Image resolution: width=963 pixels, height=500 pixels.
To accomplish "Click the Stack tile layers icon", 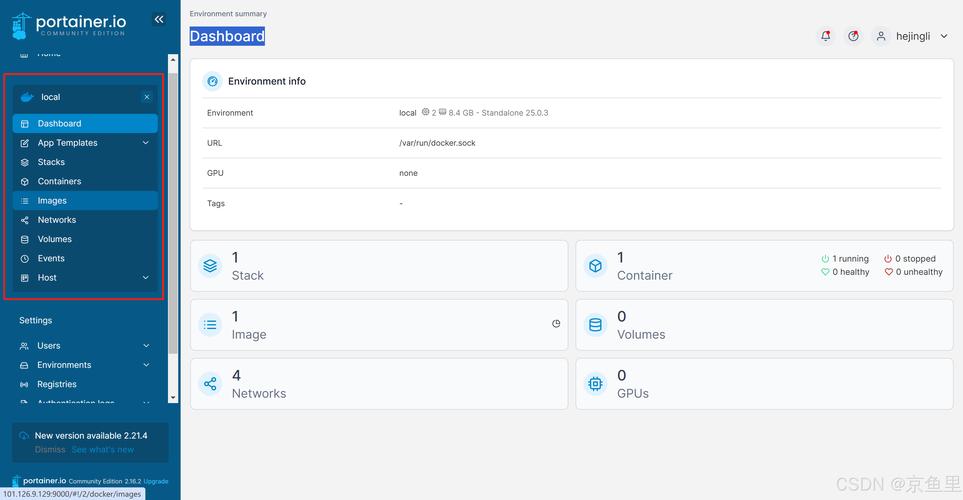I will point(210,266).
